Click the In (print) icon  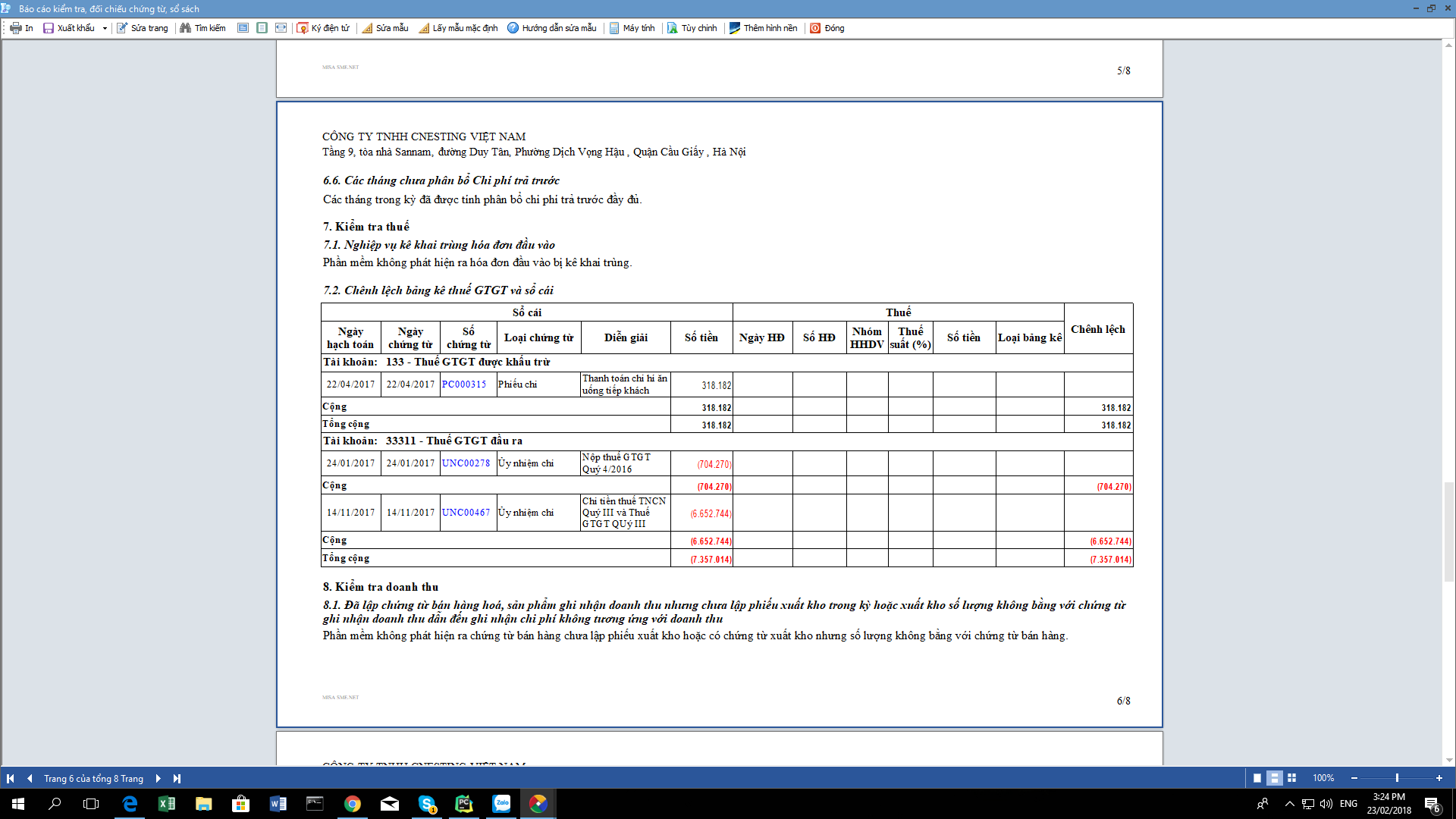click(x=16, y=28)
